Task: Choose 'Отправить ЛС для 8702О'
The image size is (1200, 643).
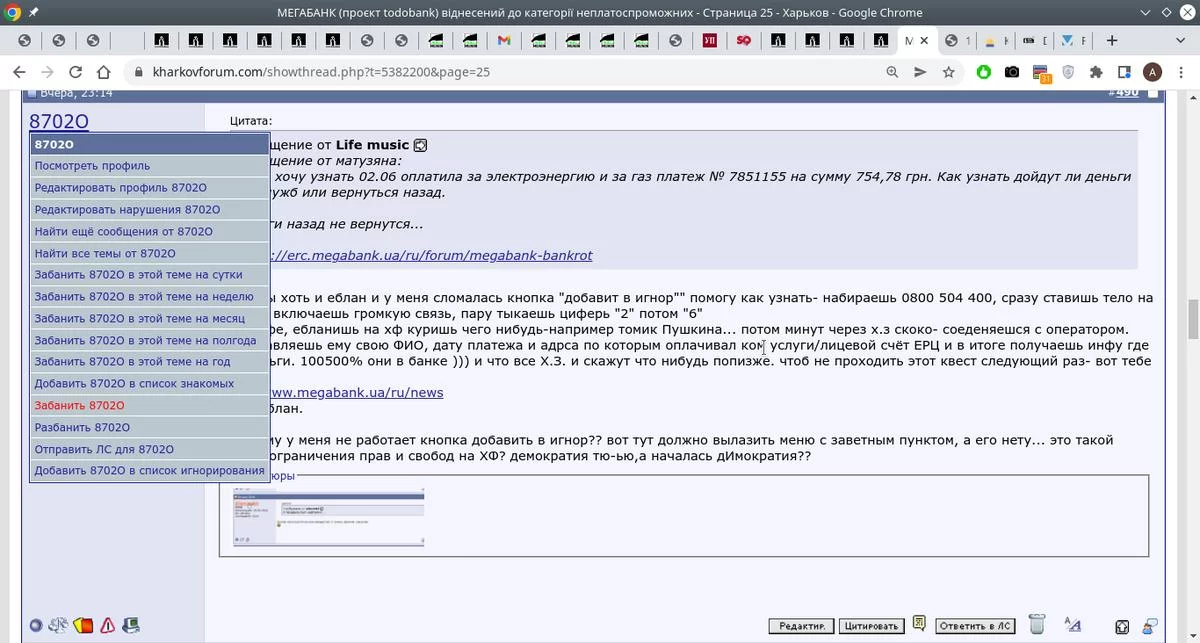Action: pos(150,450)
